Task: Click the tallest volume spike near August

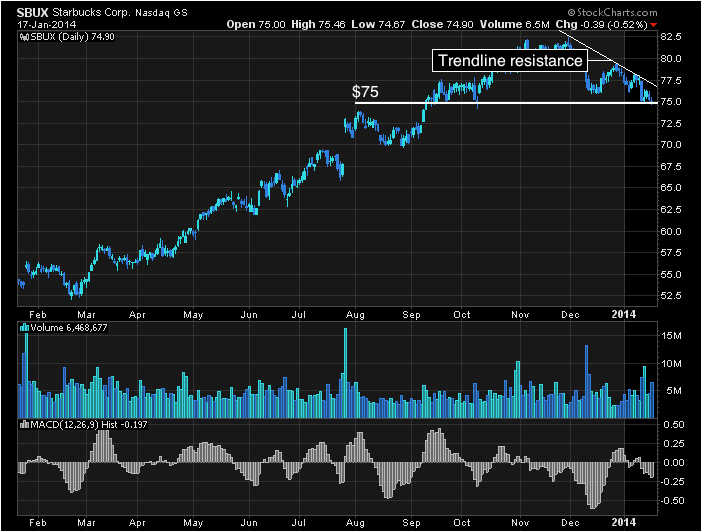Action: tap(345, 373)
